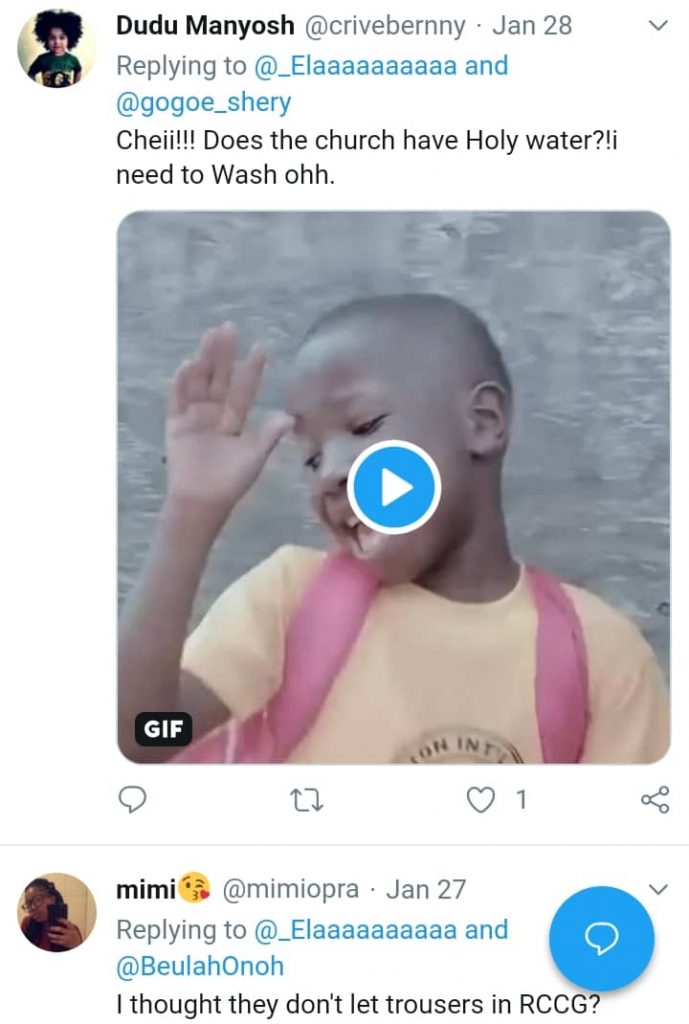Viewport: 689px width, 1024px height.
Task: Click the @mimiopra handle
Action: (288, 888)
